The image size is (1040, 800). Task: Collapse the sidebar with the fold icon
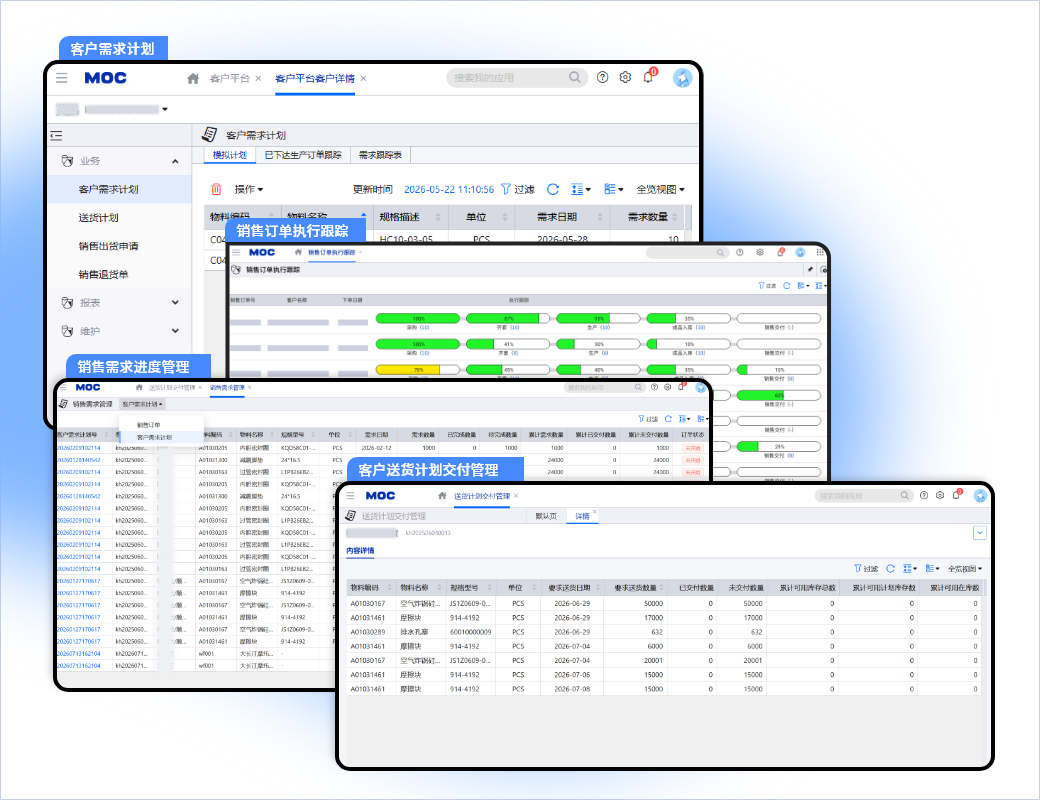pos(56,135)
